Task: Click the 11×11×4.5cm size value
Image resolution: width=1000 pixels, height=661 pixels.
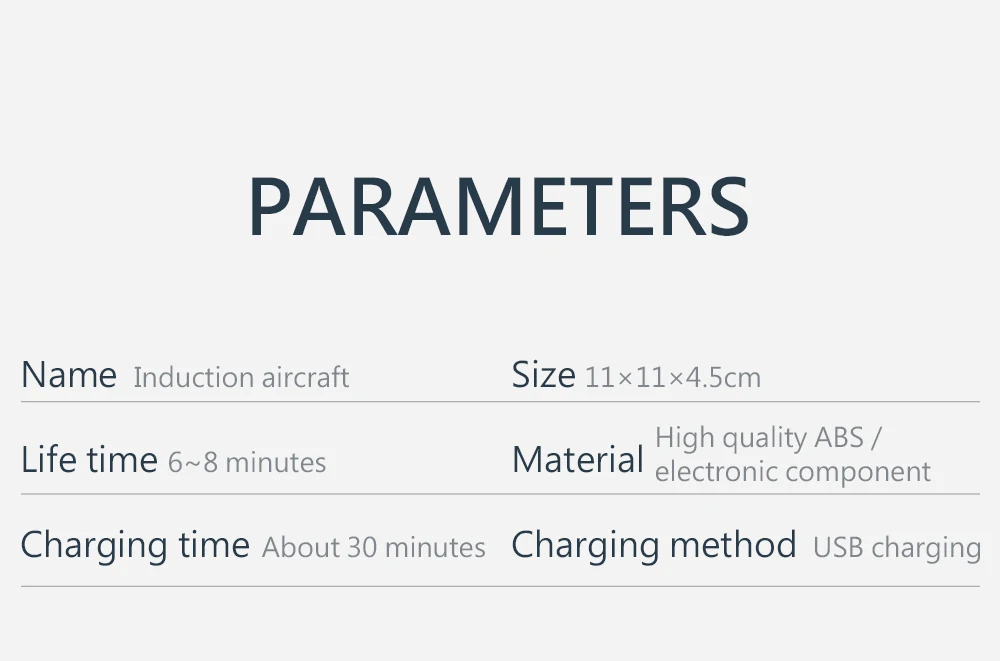Action: point(673,378)
